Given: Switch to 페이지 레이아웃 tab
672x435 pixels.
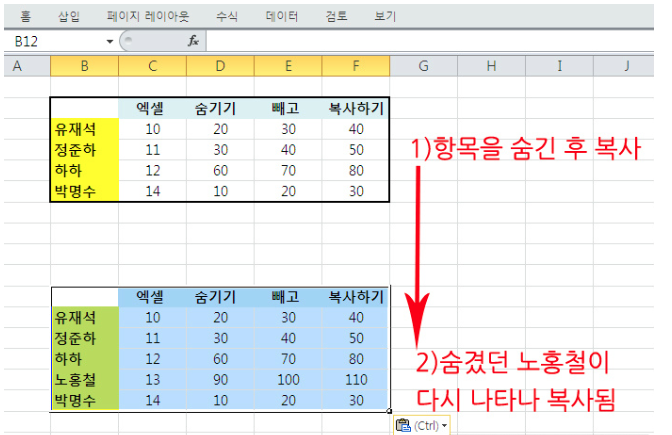Looking at the screenshot, I should [148, 16].
